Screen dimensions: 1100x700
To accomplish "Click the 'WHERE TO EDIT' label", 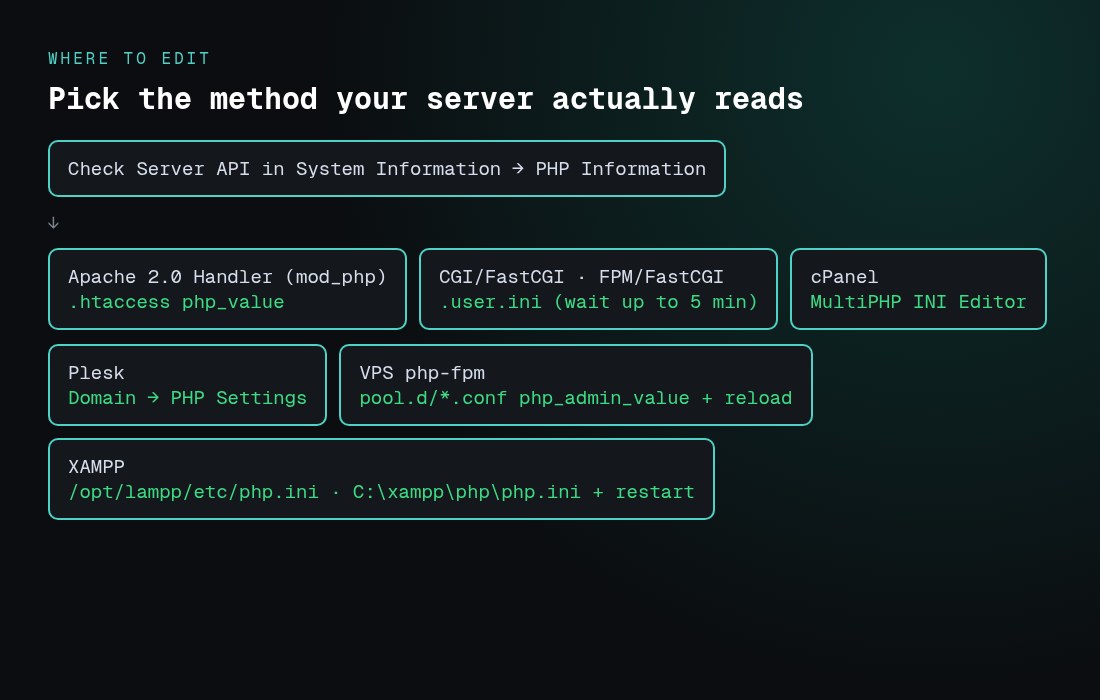I will pos(129,59).
